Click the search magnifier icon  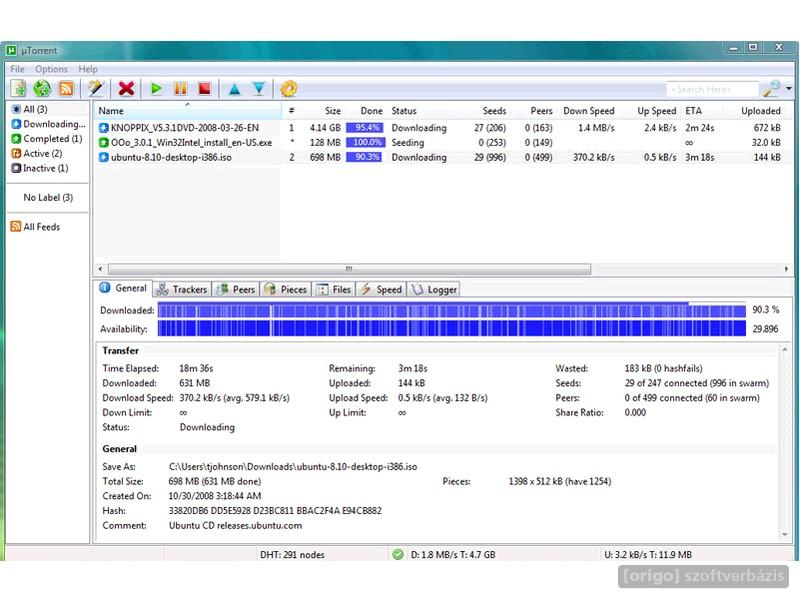pyautogui.click(x=771, y=89)
